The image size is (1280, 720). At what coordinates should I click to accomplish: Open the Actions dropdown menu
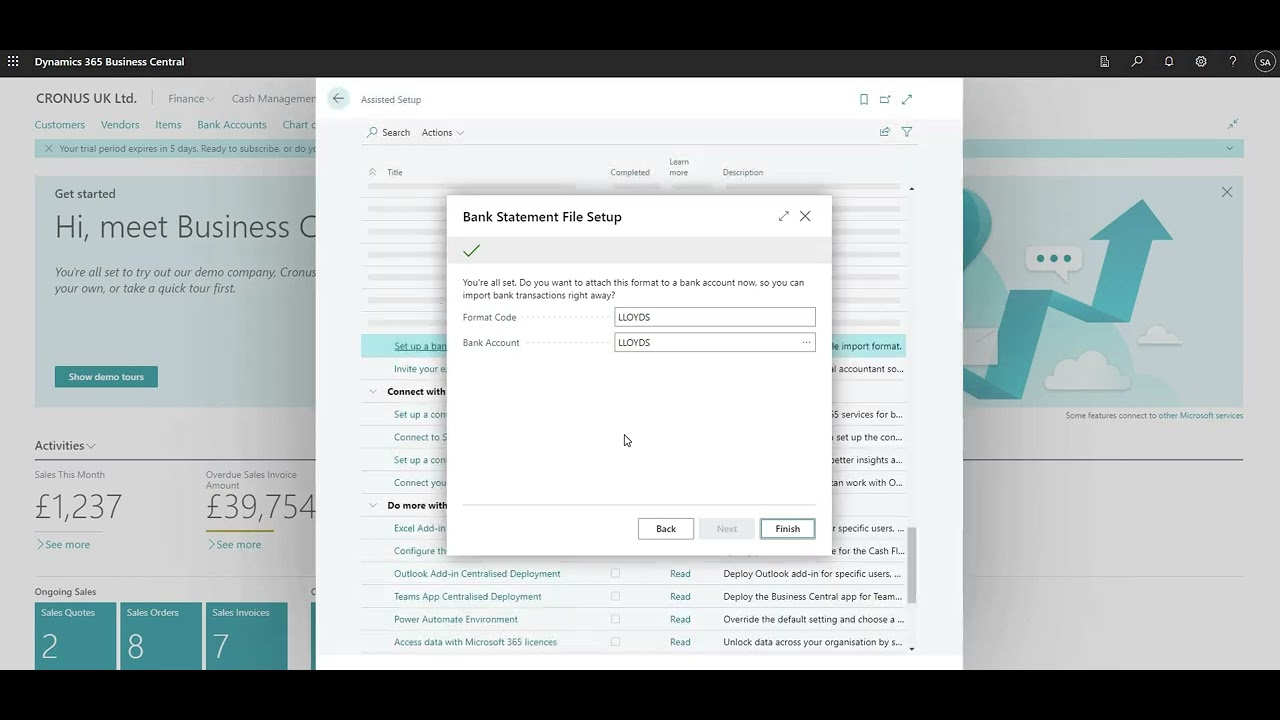[x=443, y=133]
